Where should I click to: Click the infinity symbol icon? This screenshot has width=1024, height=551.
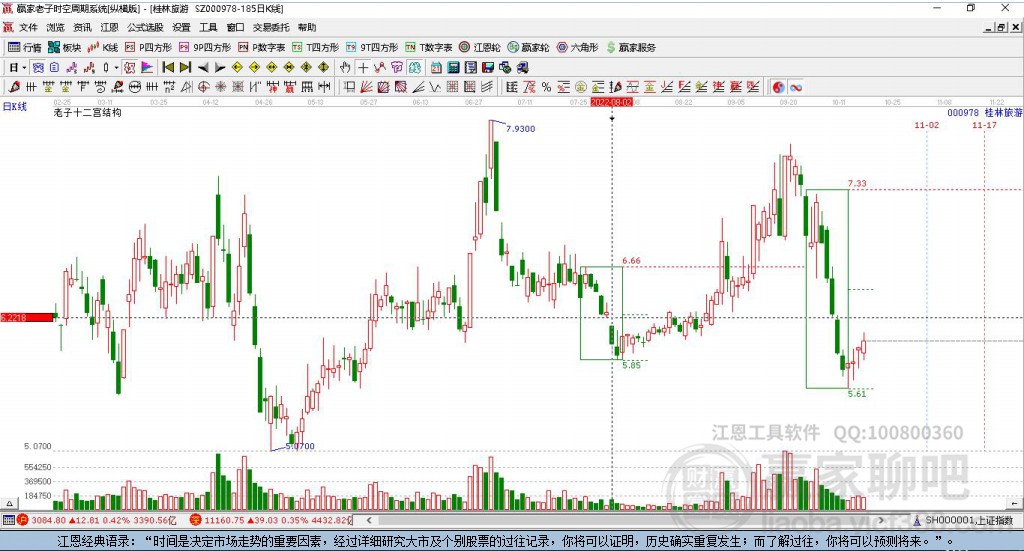tap(796, 87)
